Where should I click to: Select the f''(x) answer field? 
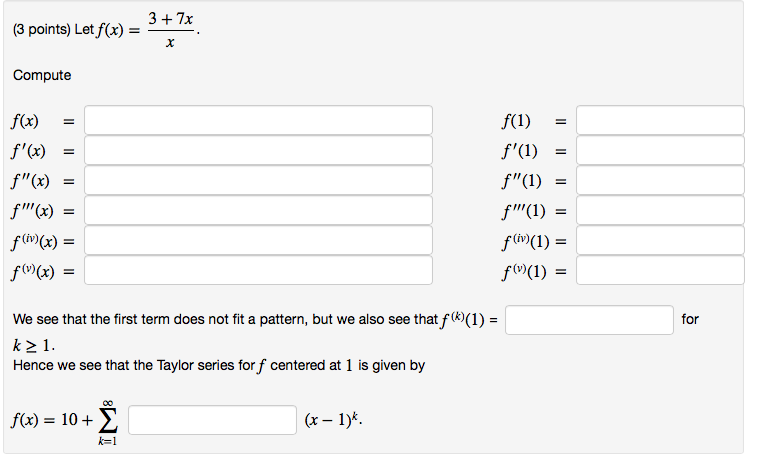(258, 181)
